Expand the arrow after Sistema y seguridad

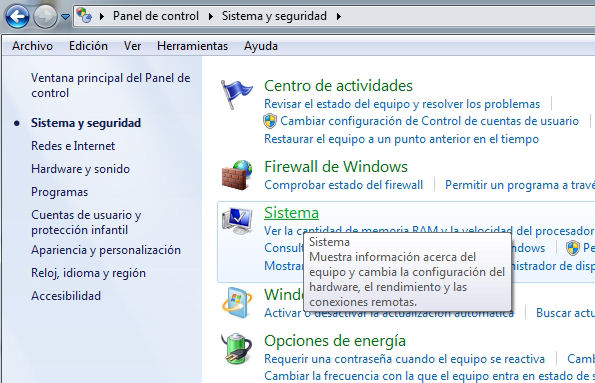[338, 16]
